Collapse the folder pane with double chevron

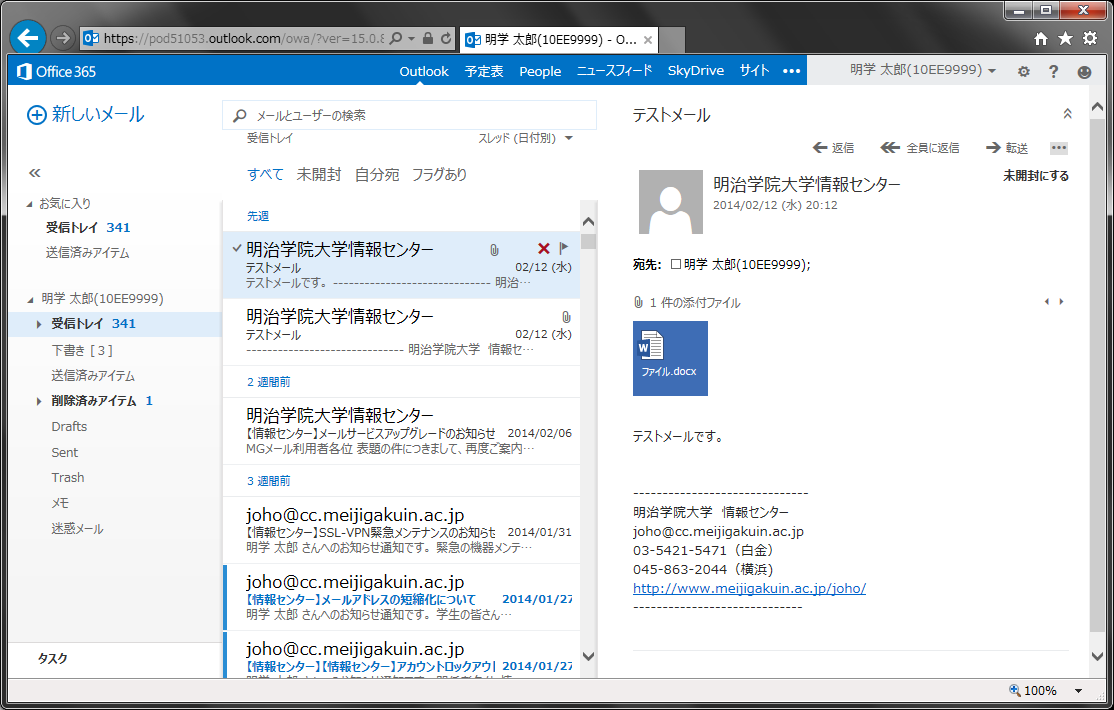(34, 173)
